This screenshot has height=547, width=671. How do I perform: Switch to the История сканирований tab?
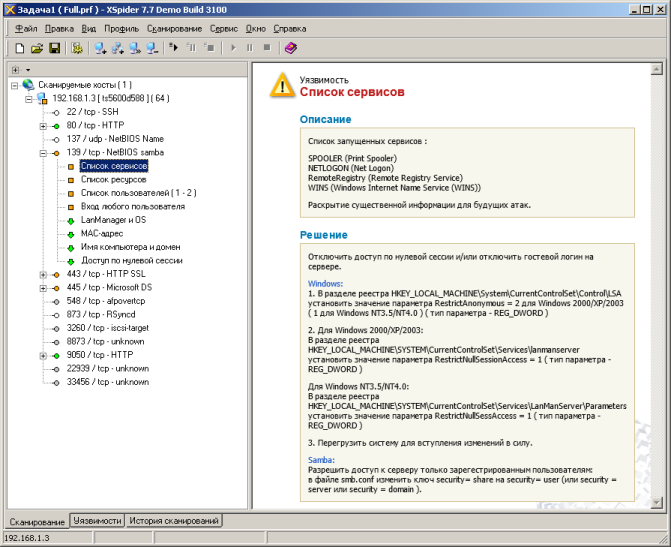(x=174, y=520)
